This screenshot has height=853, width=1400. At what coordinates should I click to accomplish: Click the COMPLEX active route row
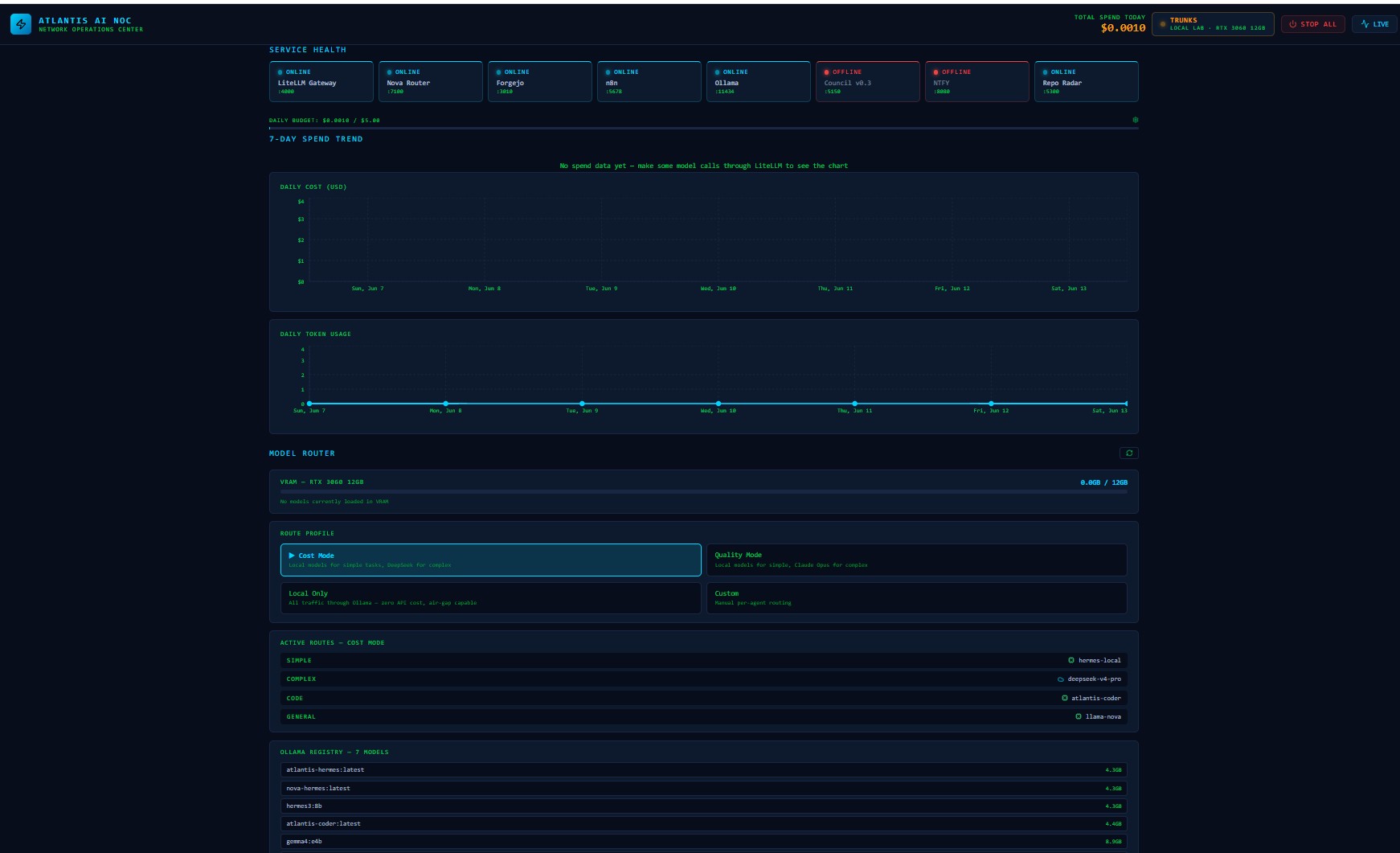point(704,679)
